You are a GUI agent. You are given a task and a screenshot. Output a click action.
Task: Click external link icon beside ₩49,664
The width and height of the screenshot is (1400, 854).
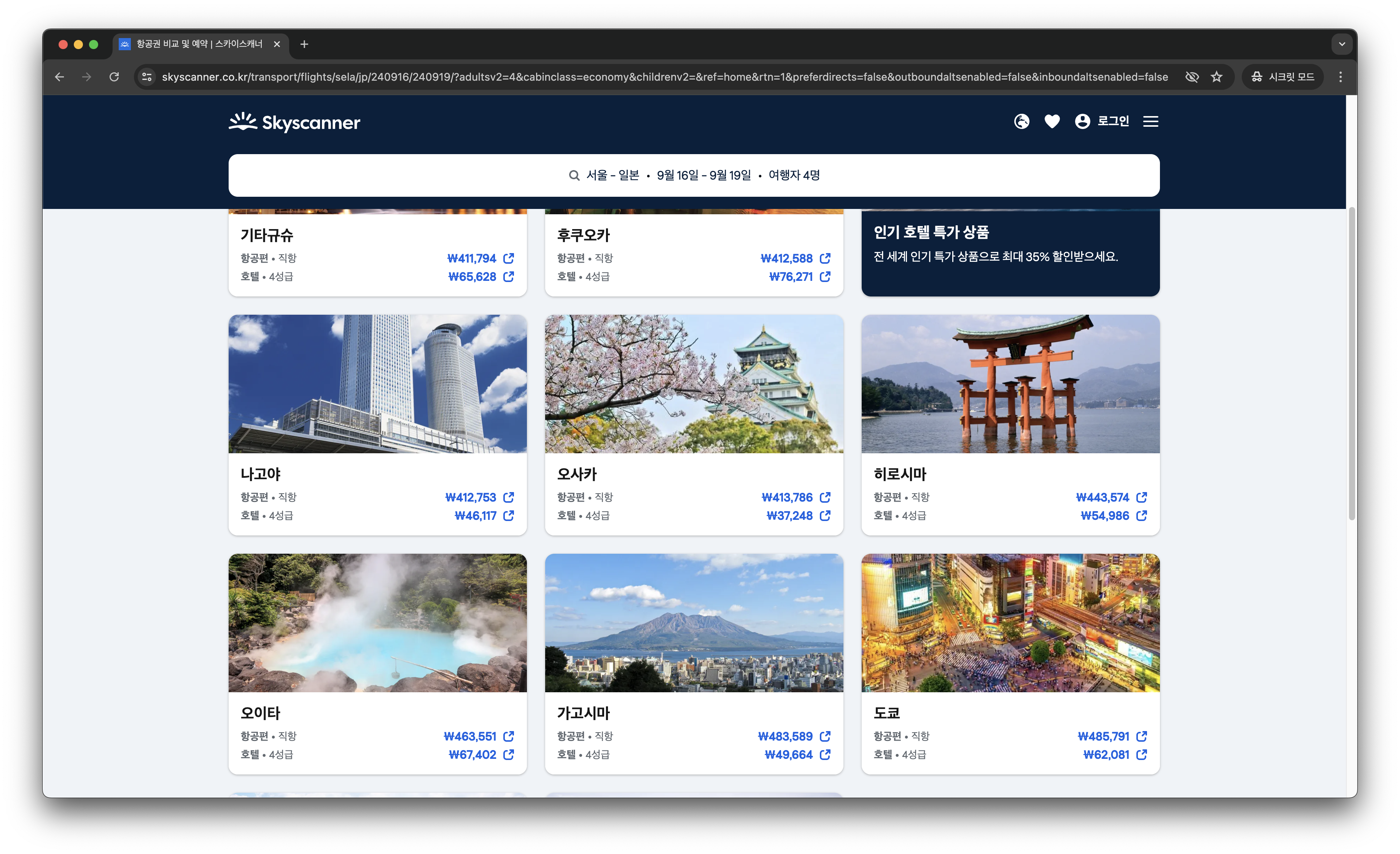tap(825, 755)
